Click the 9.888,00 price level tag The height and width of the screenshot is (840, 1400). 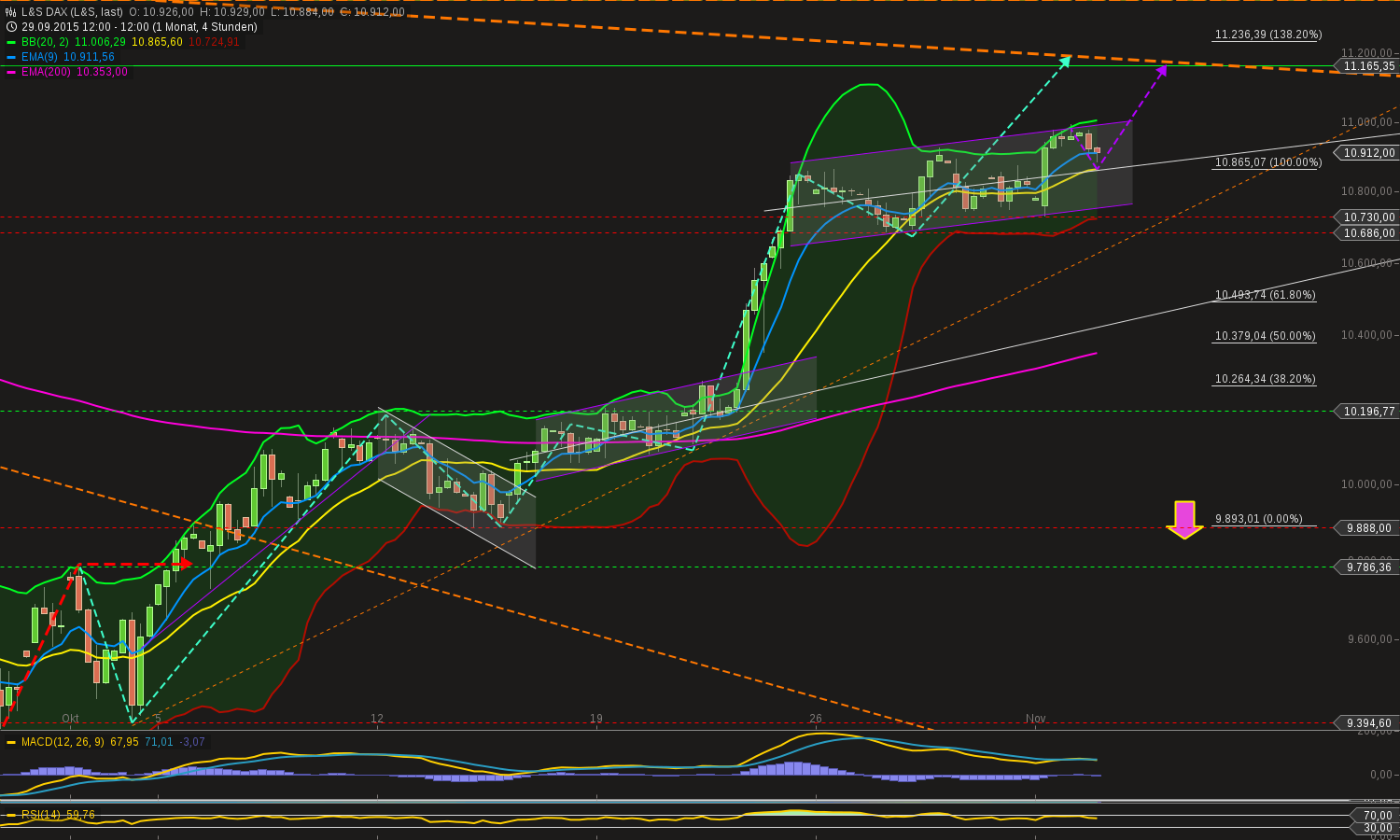click(x=1366, y=528)
